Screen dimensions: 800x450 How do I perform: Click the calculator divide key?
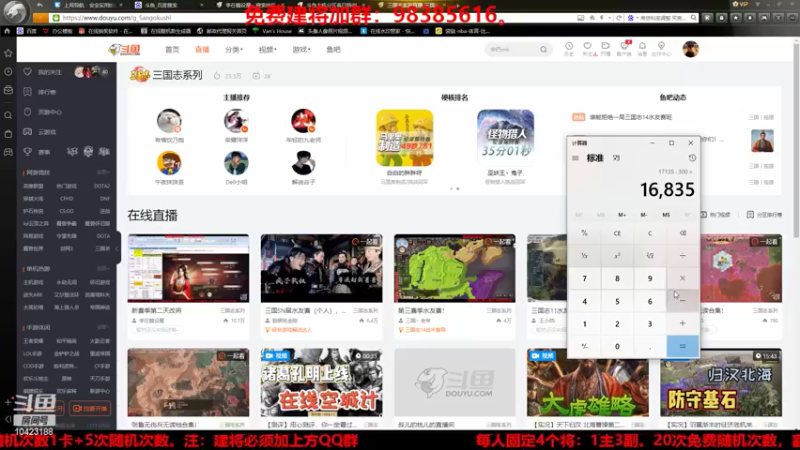click(683, 256)
